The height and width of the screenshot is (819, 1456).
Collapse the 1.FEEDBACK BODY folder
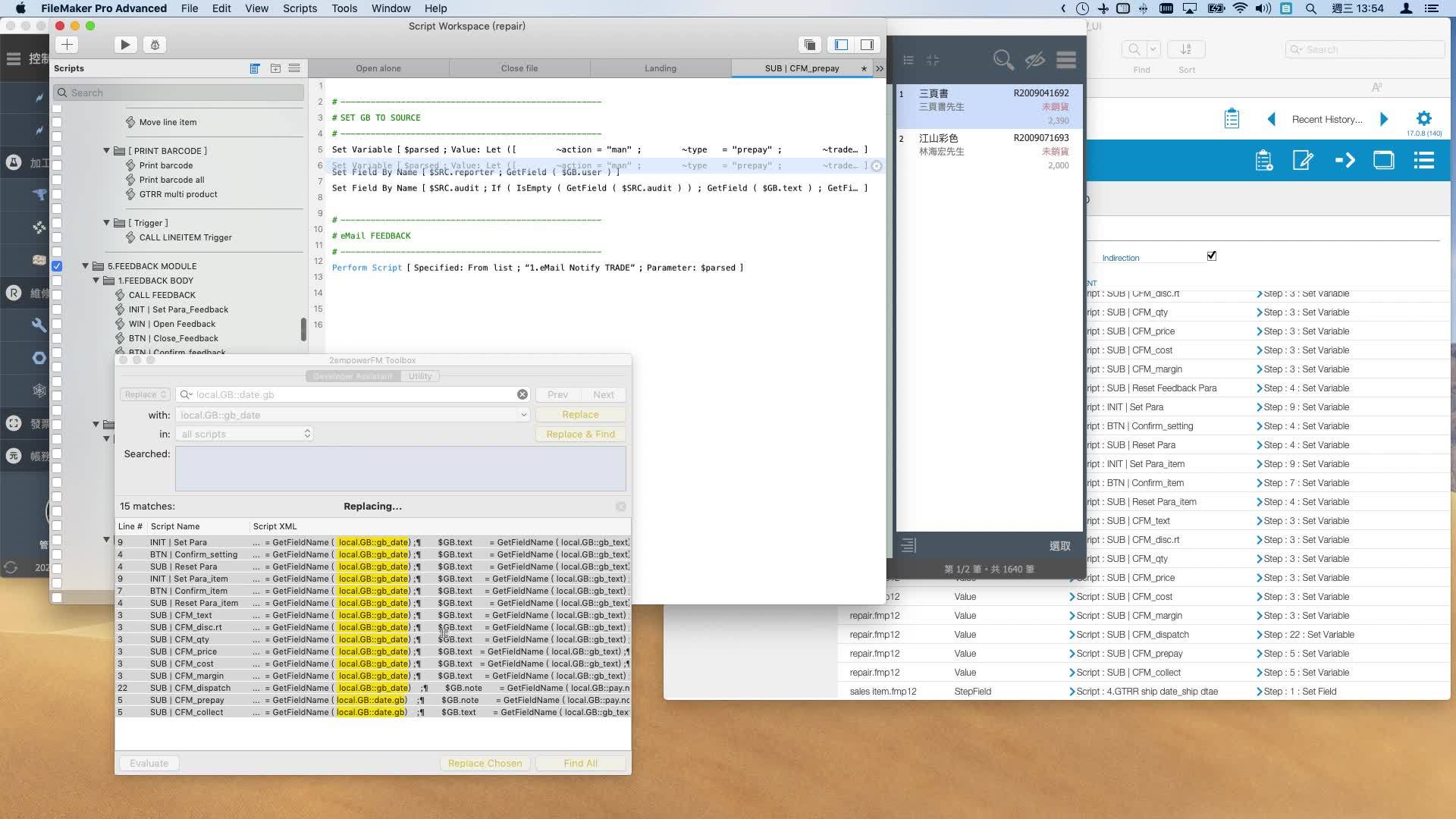pos(96,281)
